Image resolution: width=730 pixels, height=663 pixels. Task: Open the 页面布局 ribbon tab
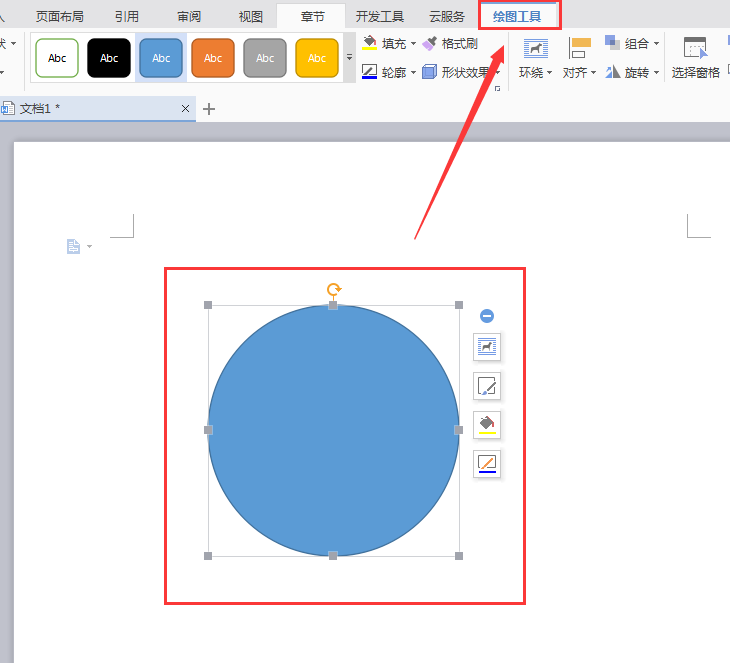(x=60, y=17)
